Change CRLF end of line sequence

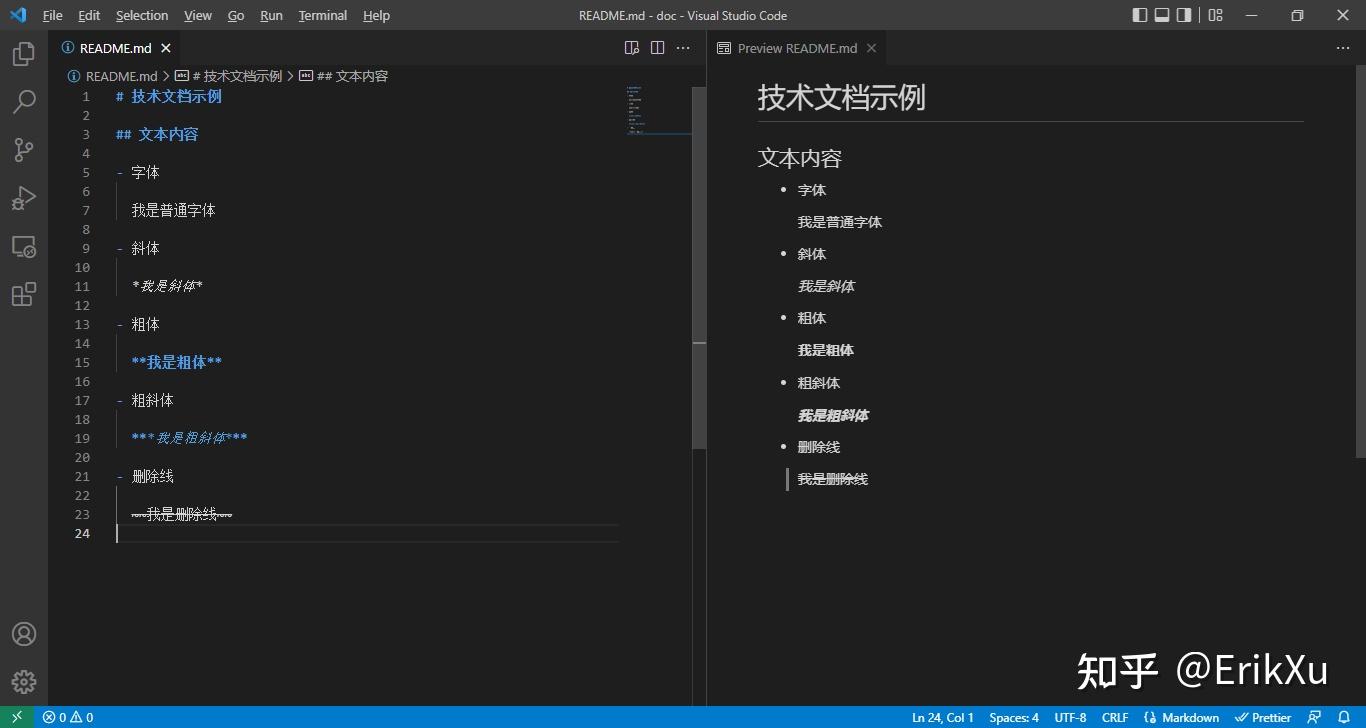(x=1115, y=717)
